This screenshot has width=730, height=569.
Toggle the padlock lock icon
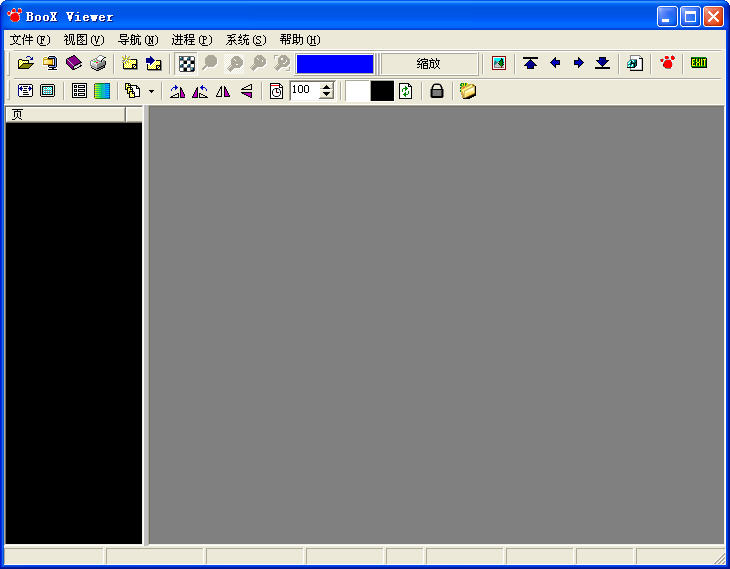437,91
